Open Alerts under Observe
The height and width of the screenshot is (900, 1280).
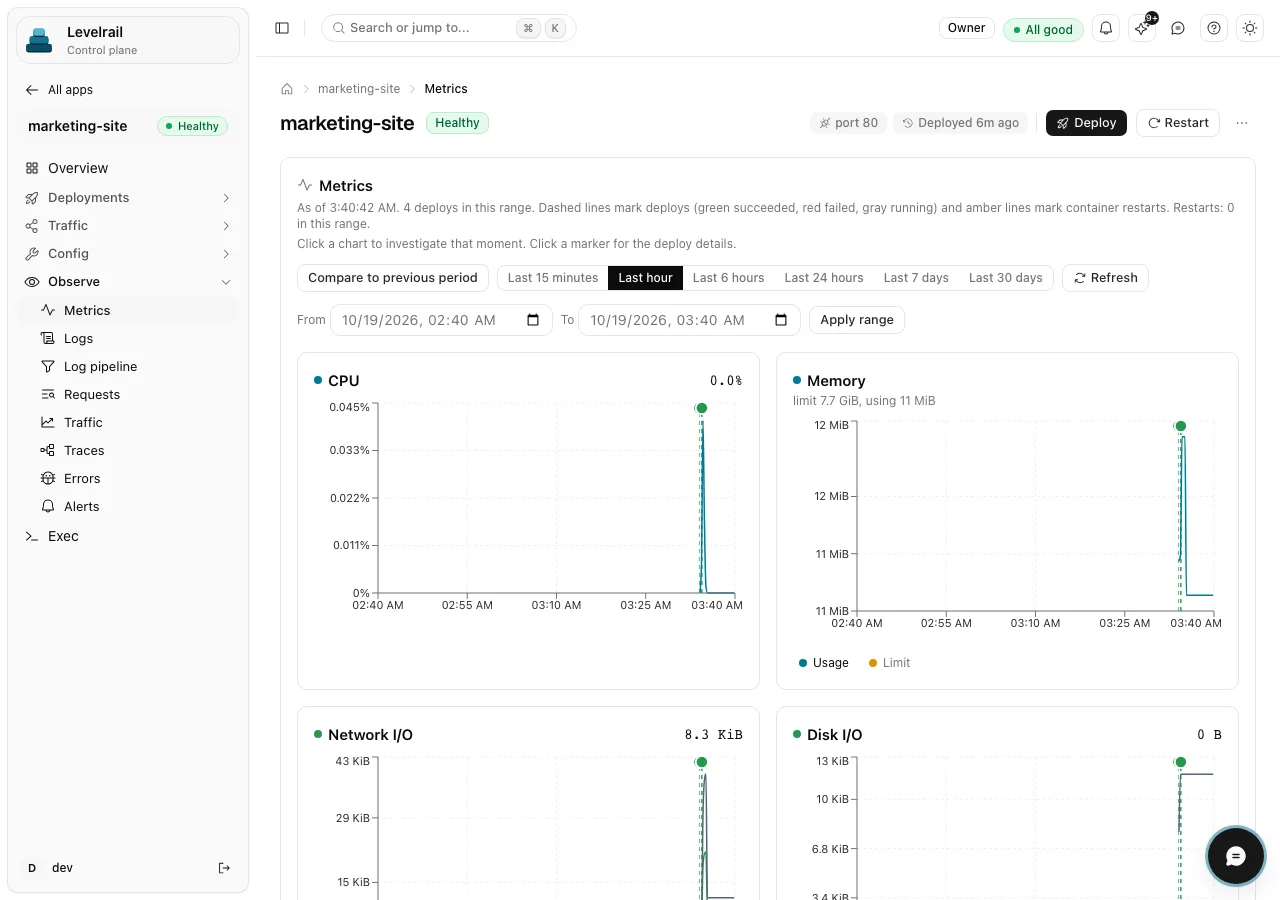click(128, 507)
